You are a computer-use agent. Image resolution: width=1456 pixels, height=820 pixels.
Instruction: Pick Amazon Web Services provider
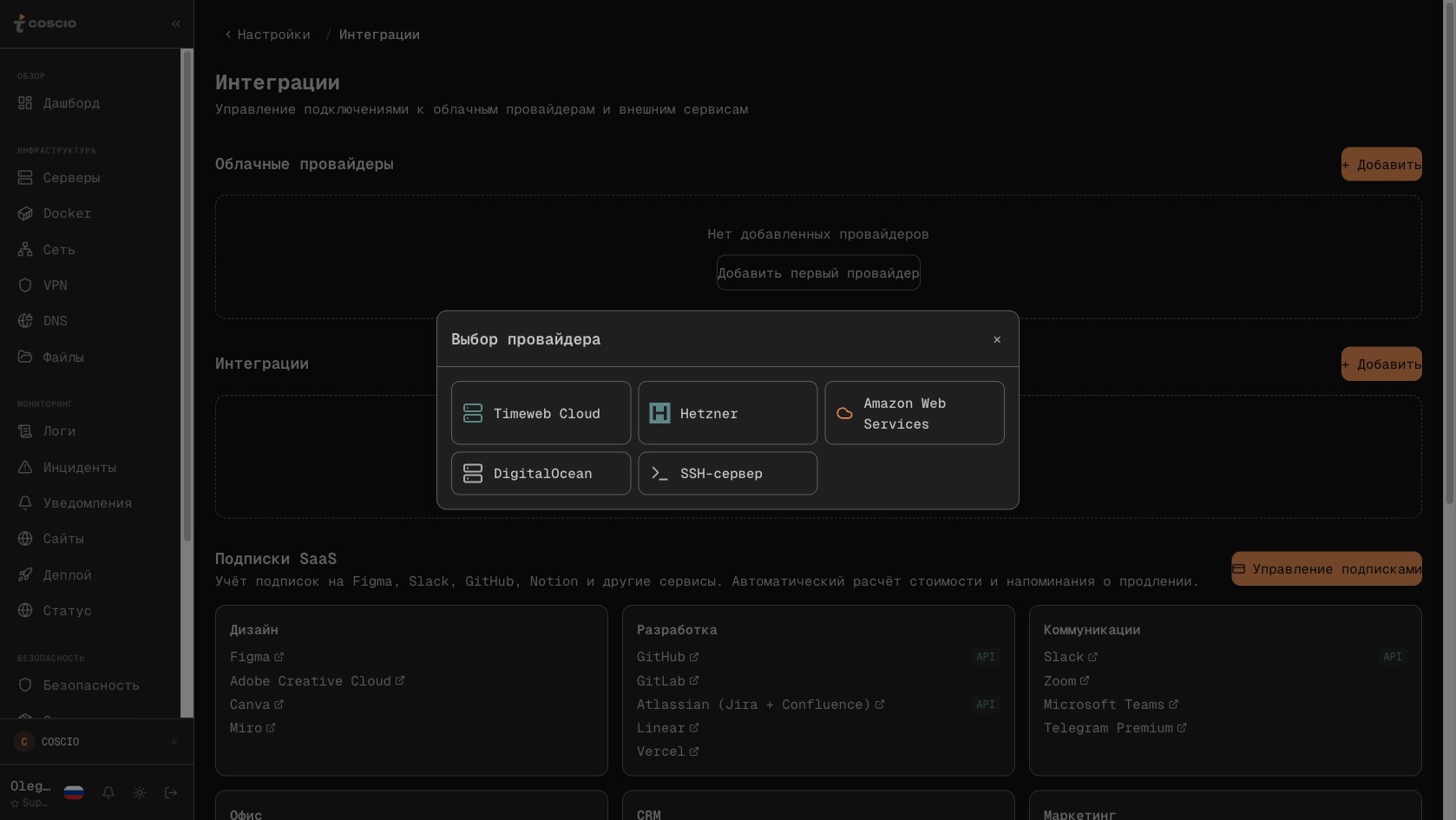click(x=915, y=413)
